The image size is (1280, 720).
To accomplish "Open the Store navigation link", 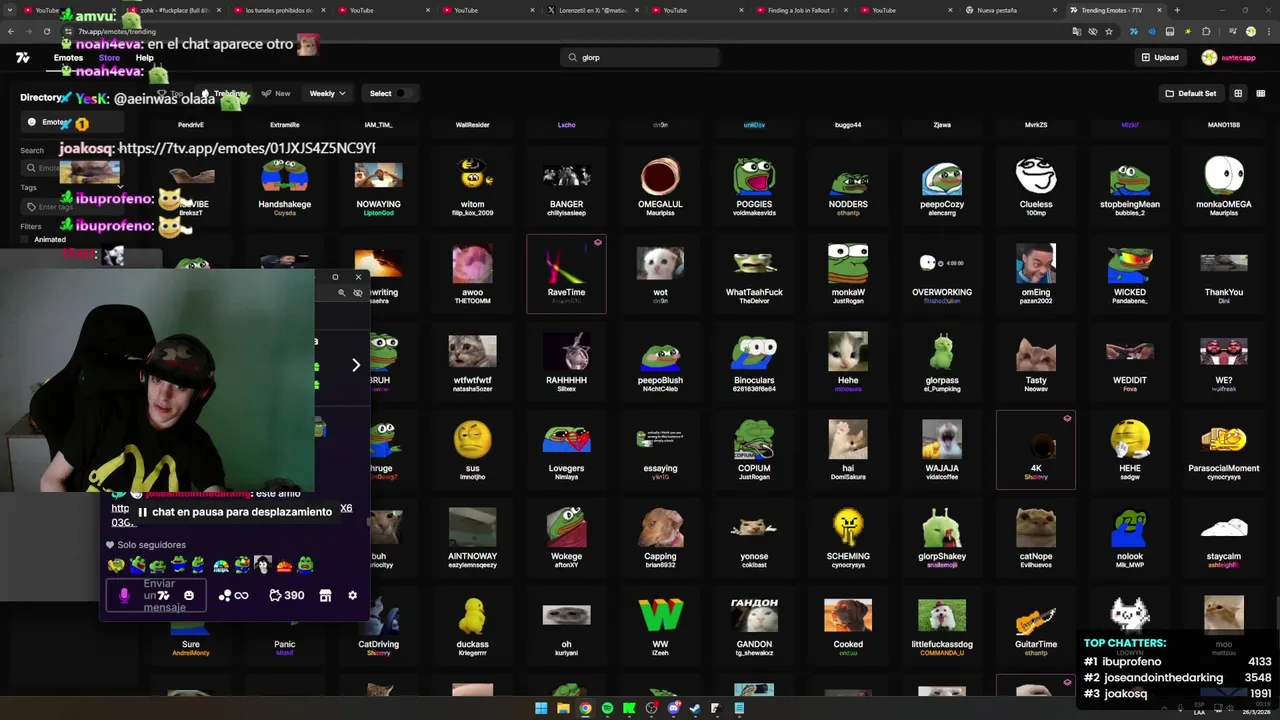I will [109, 58].
